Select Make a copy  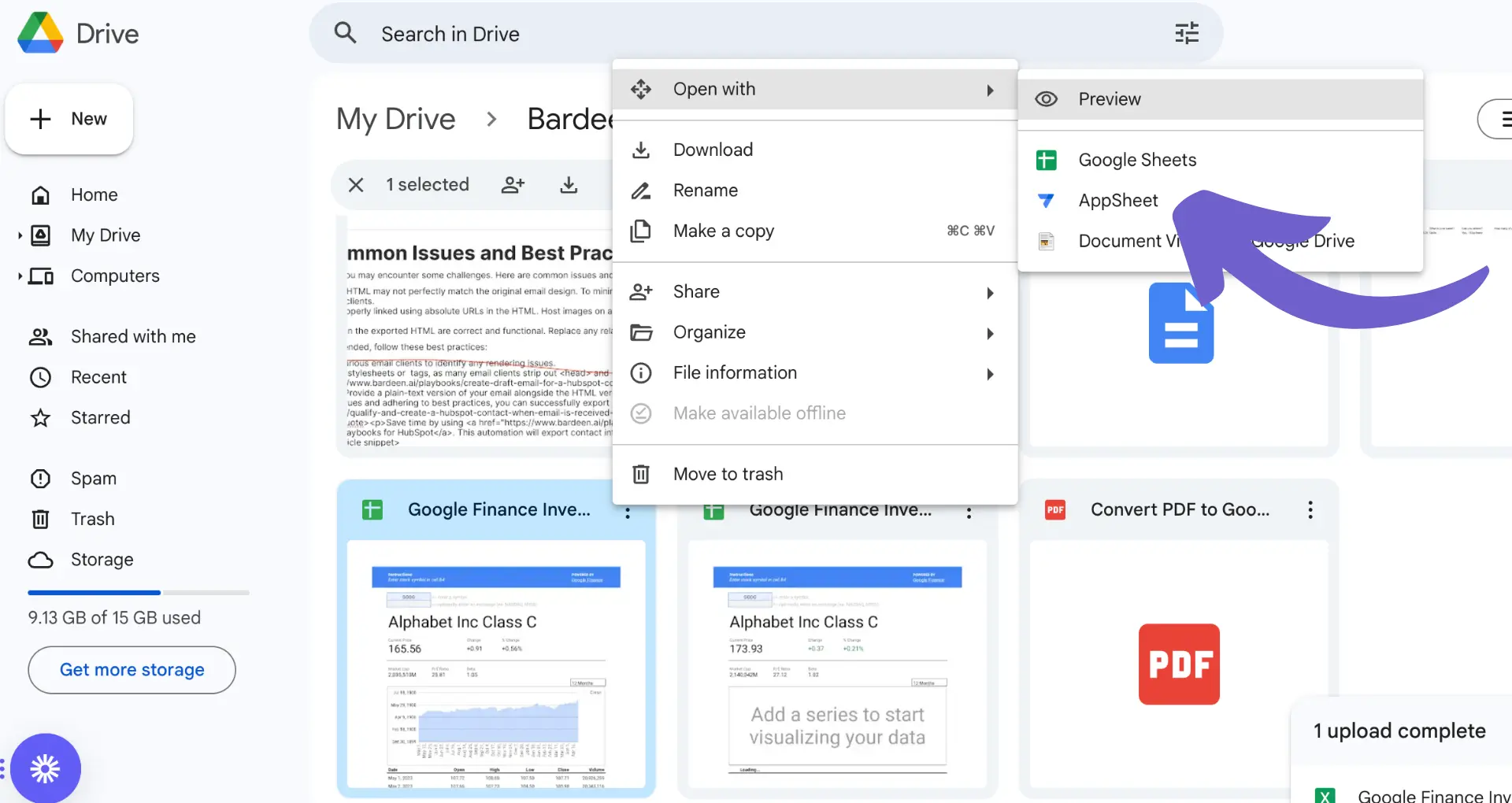click(x=814, y=231)
